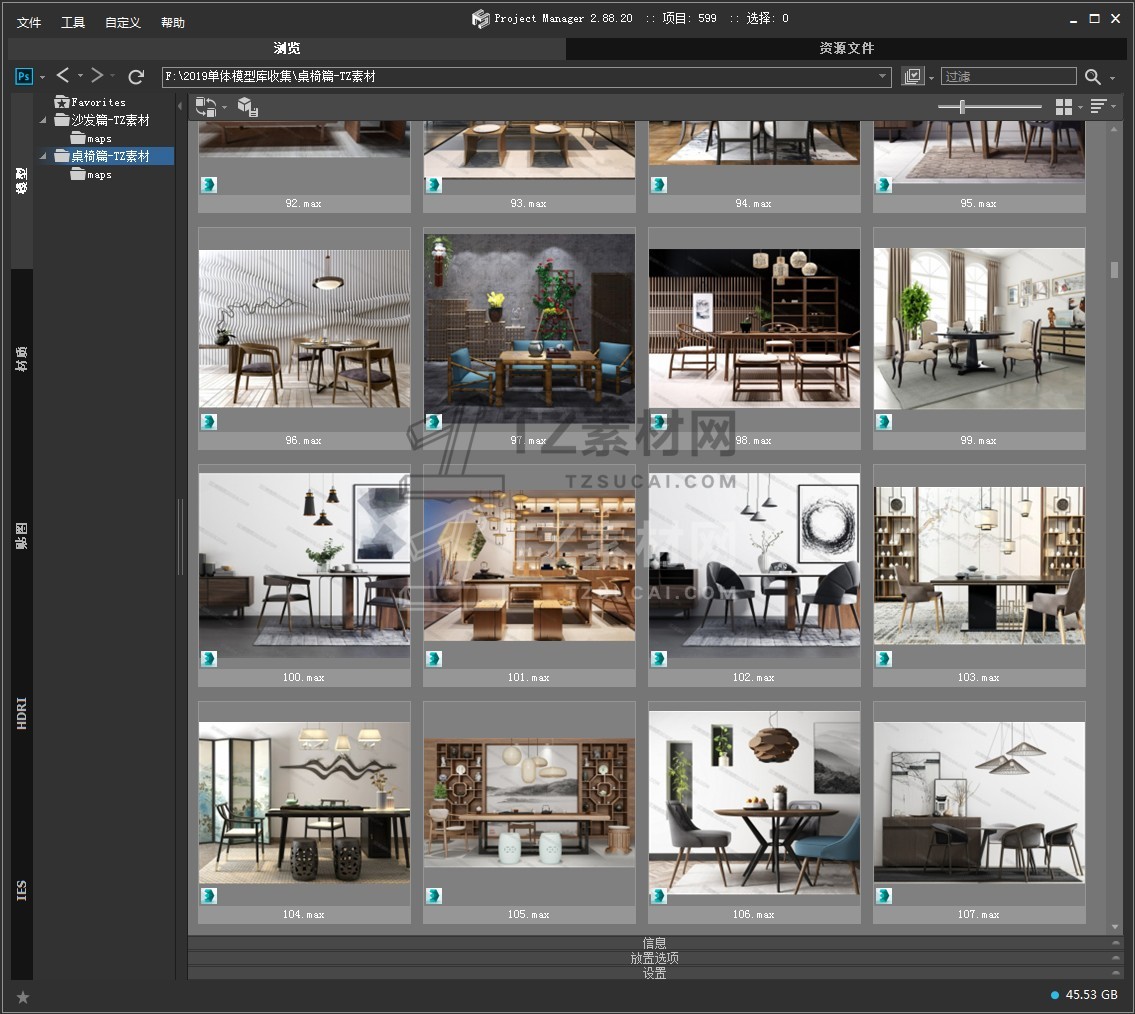Expand the 信息 info panel
The image size is (1135, 1014).
point(654,943)
